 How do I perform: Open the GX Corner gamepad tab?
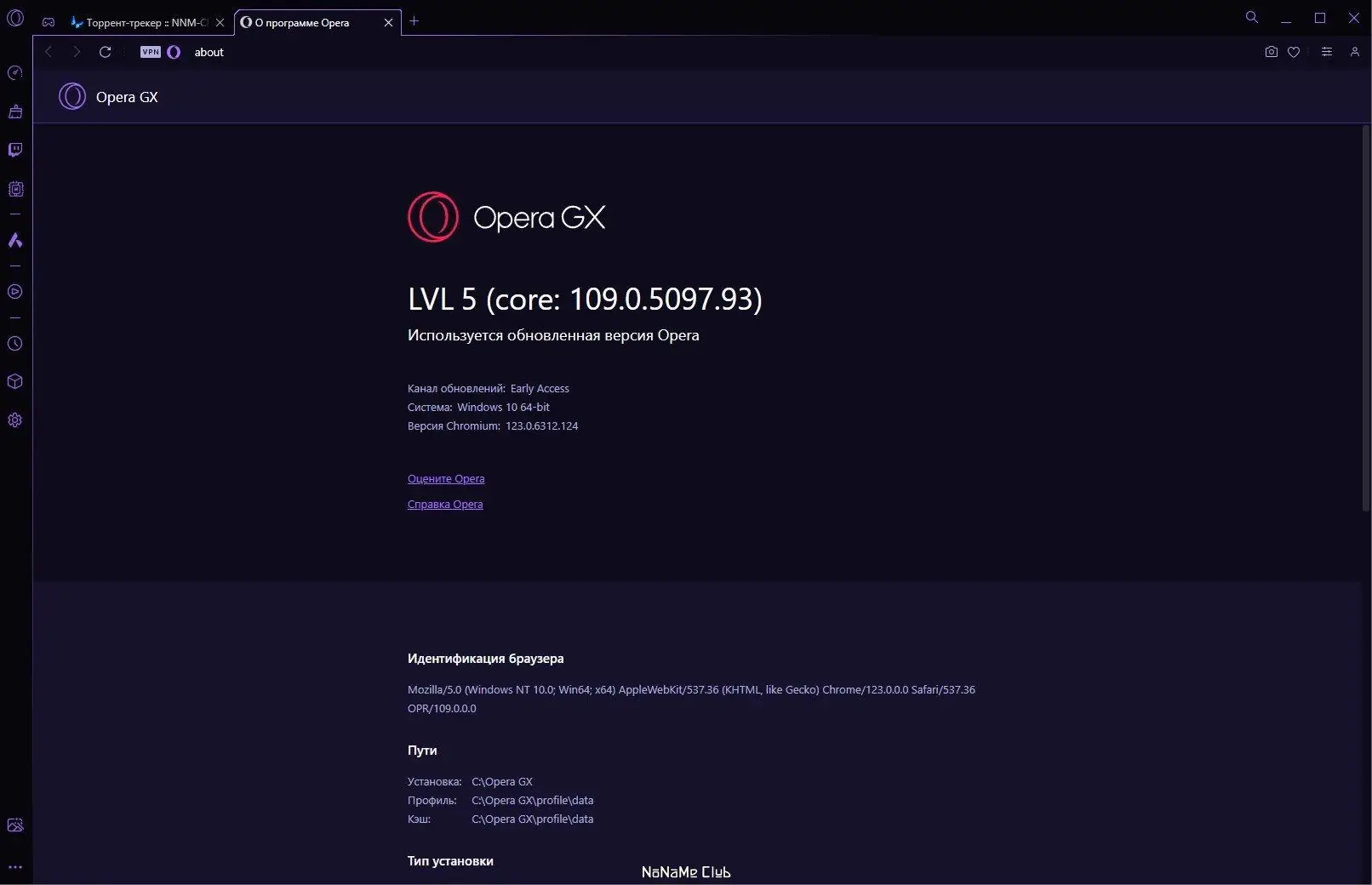(x=49, y=22)
